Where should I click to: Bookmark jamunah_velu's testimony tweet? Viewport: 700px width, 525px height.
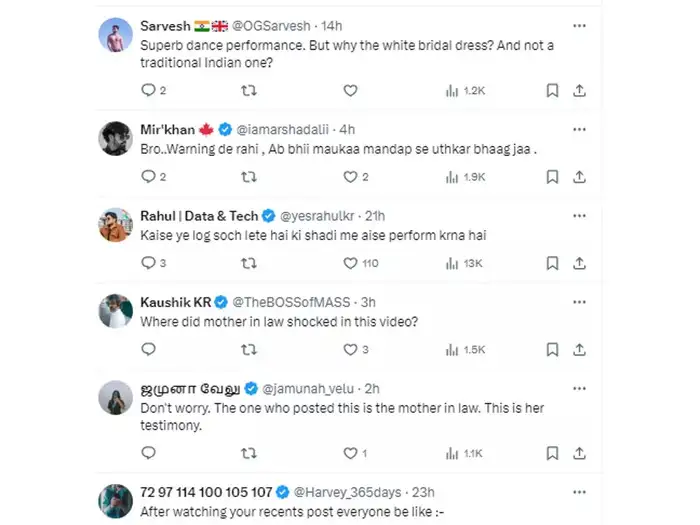[551, 453]
